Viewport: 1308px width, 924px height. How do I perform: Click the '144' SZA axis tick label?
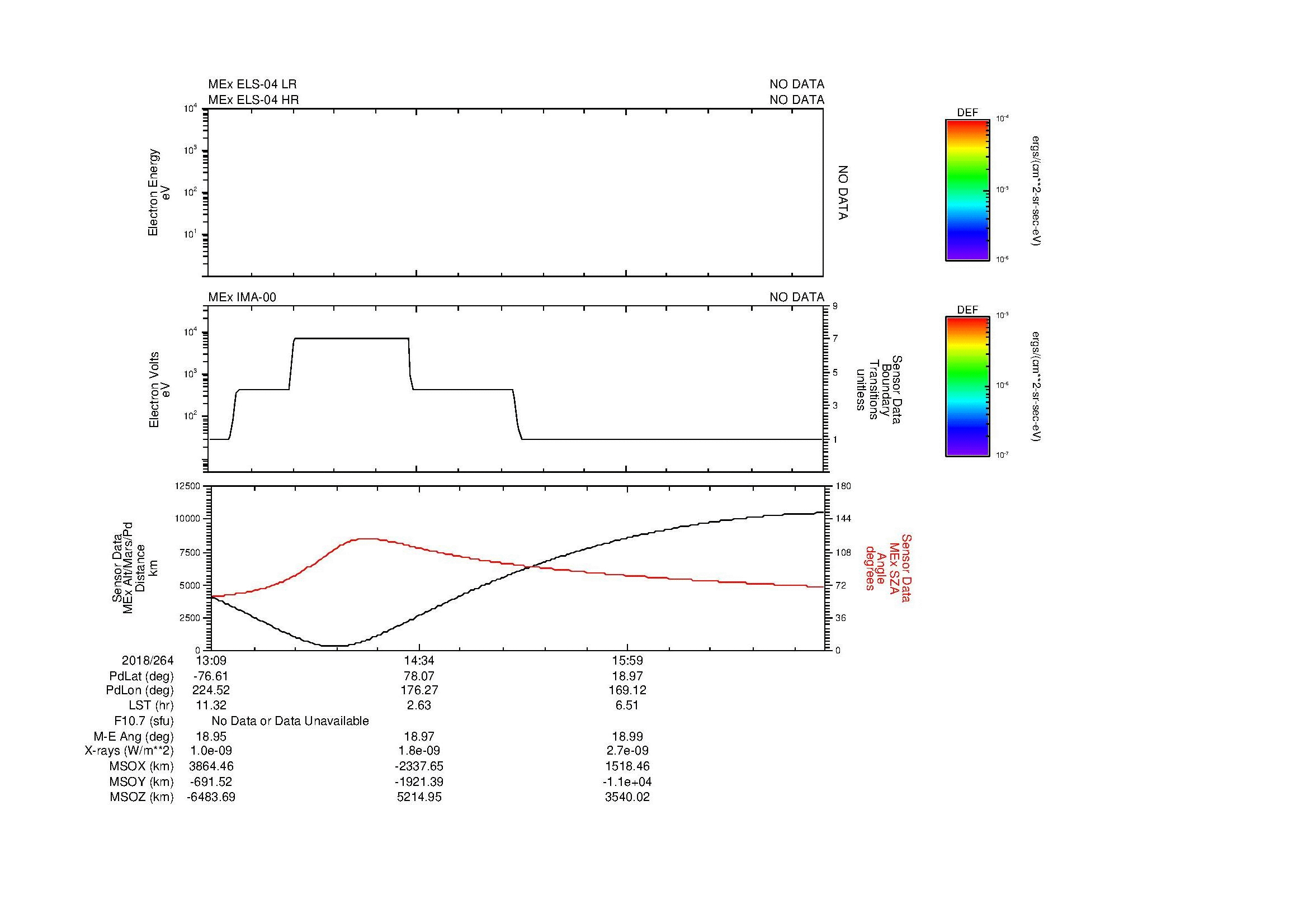coord(843,519)
